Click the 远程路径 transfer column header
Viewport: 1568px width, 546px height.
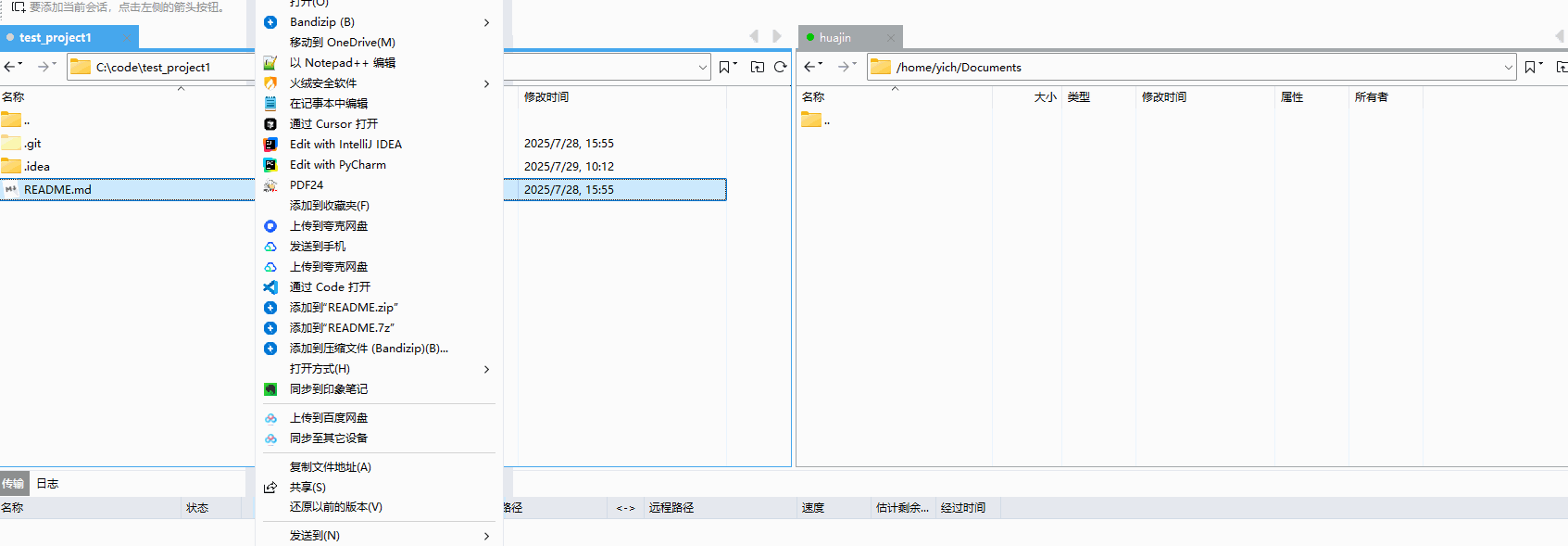point(671,508)
